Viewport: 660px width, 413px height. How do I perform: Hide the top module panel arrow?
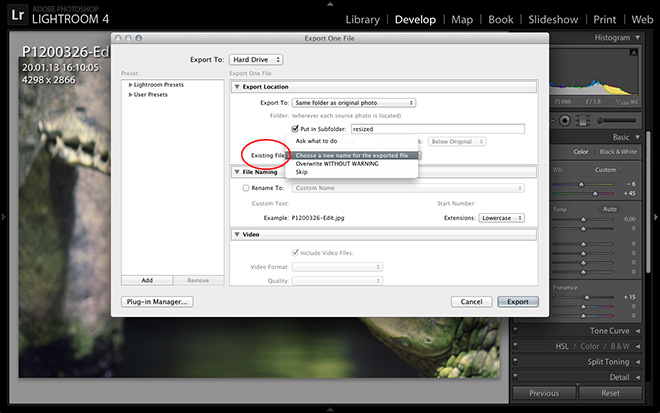[330, 3]
